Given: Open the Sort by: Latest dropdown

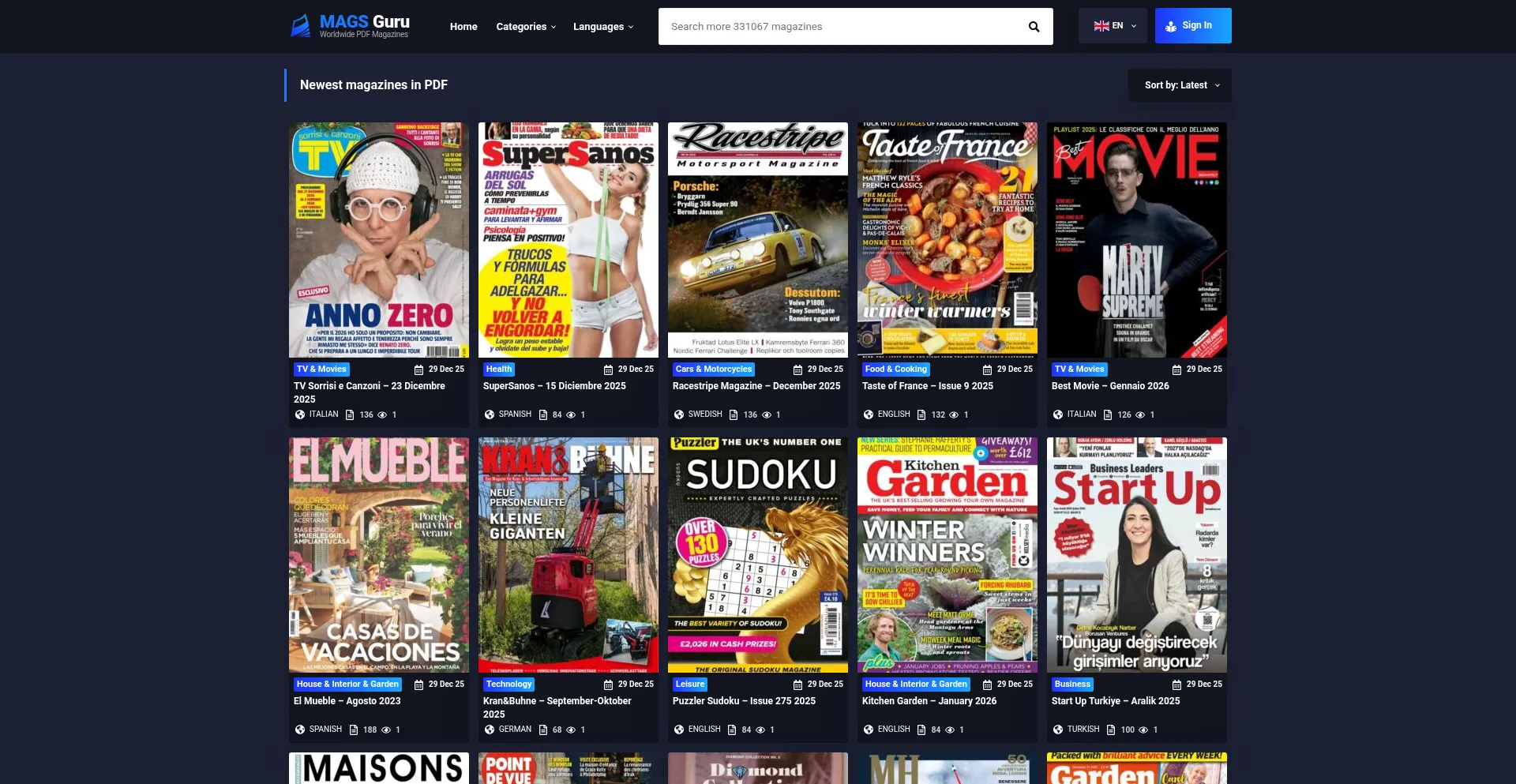Looking at the screenshot, I should tap(1181, 85).
